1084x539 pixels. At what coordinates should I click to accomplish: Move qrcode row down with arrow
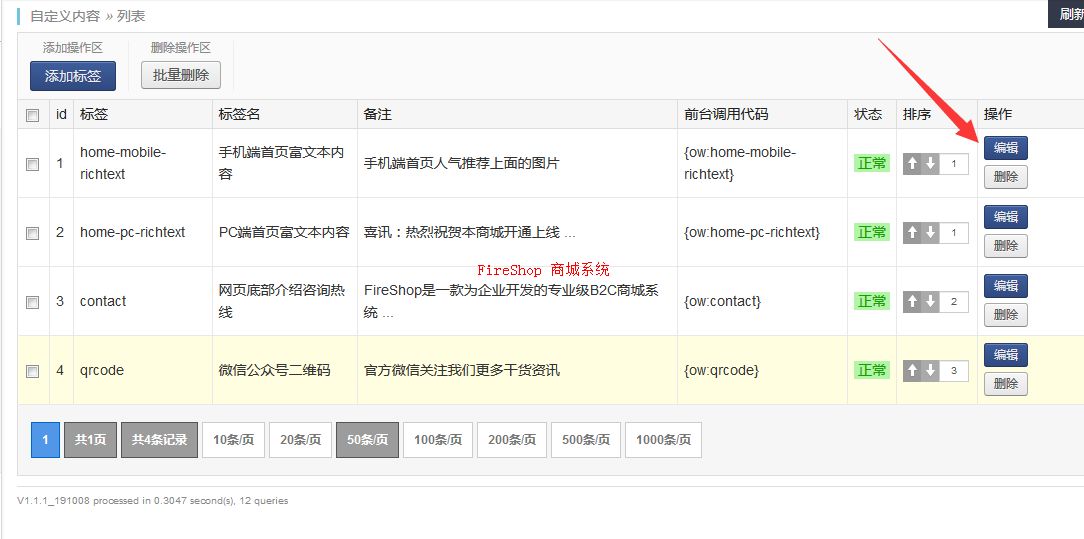931,371
